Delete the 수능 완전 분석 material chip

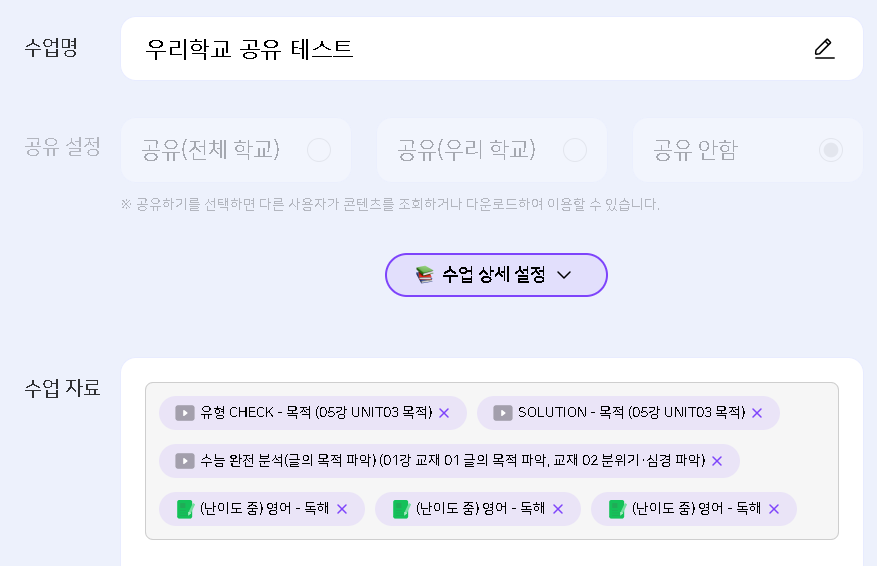pyautogui.click(x=717, y=461)
